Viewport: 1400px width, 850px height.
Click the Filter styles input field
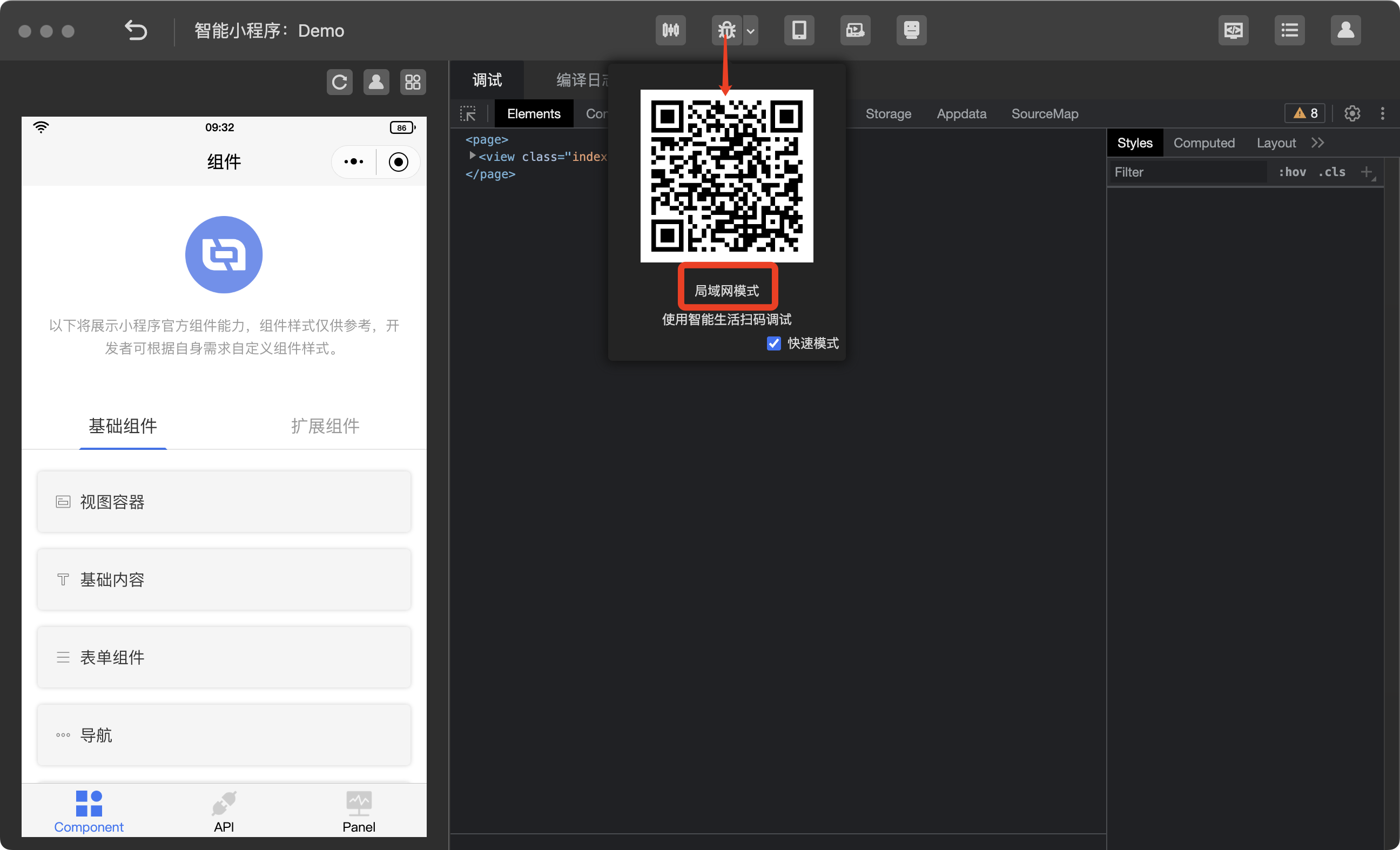1188,172
